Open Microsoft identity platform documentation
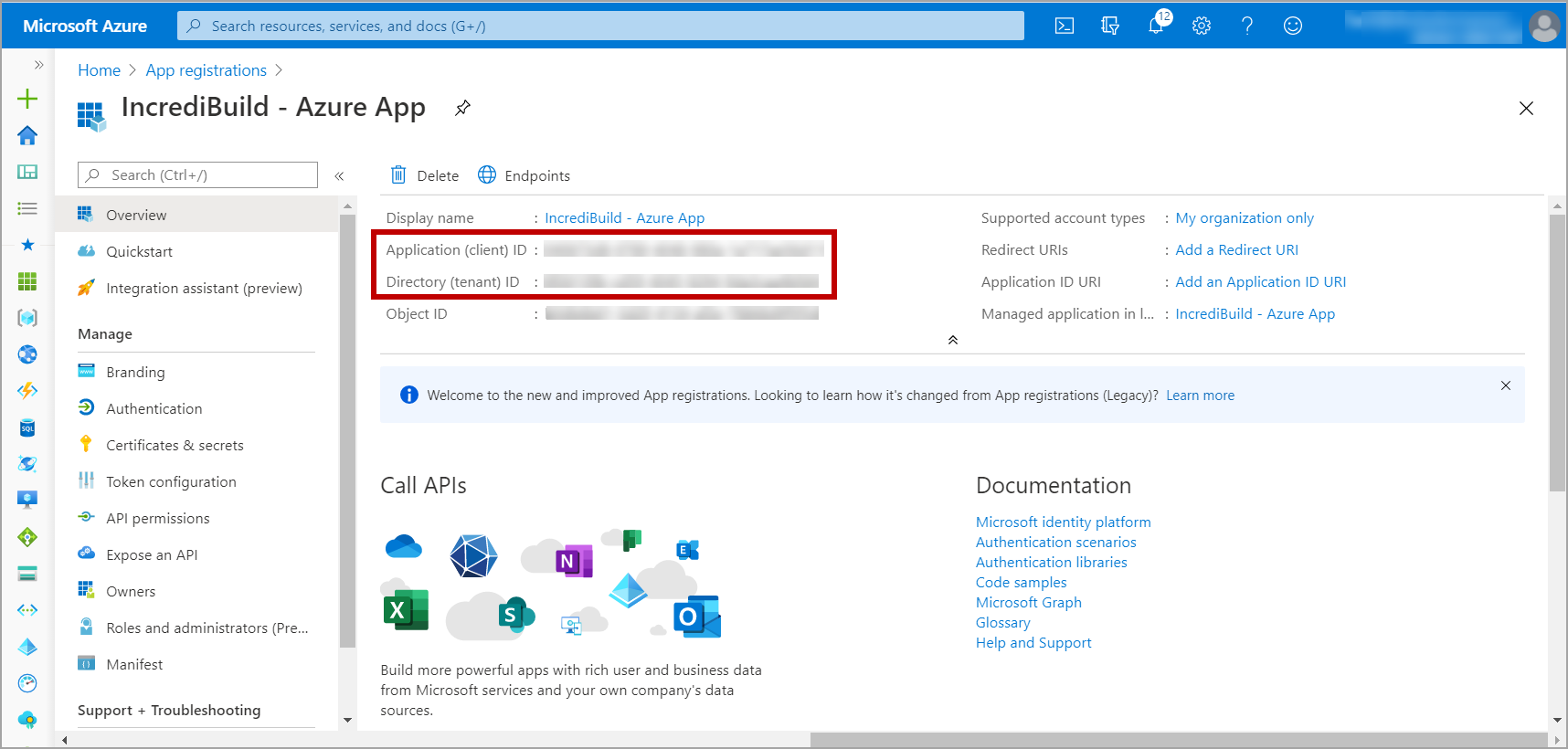The width and height of the screenshot is (1568, 749). [1064, 522]
